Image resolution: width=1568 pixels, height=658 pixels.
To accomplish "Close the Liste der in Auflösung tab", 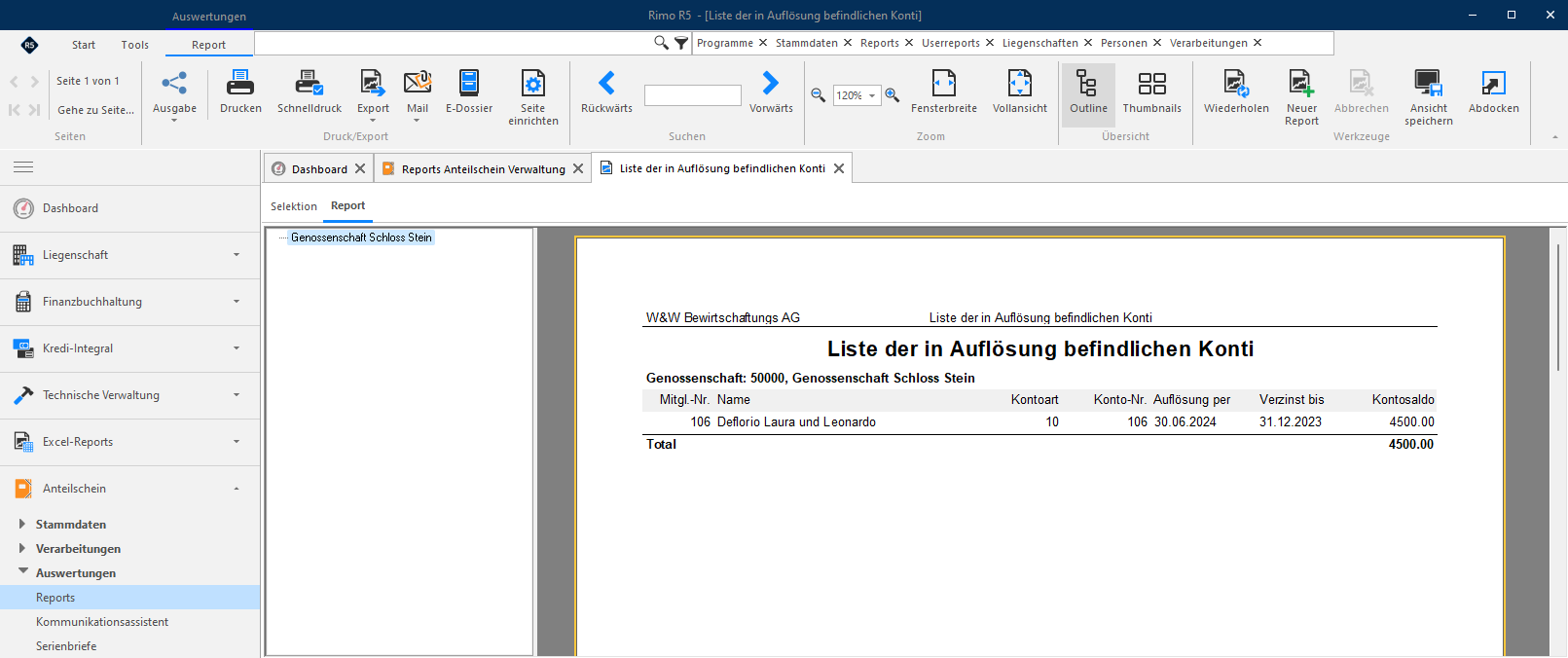I will [x=839, y=168].
